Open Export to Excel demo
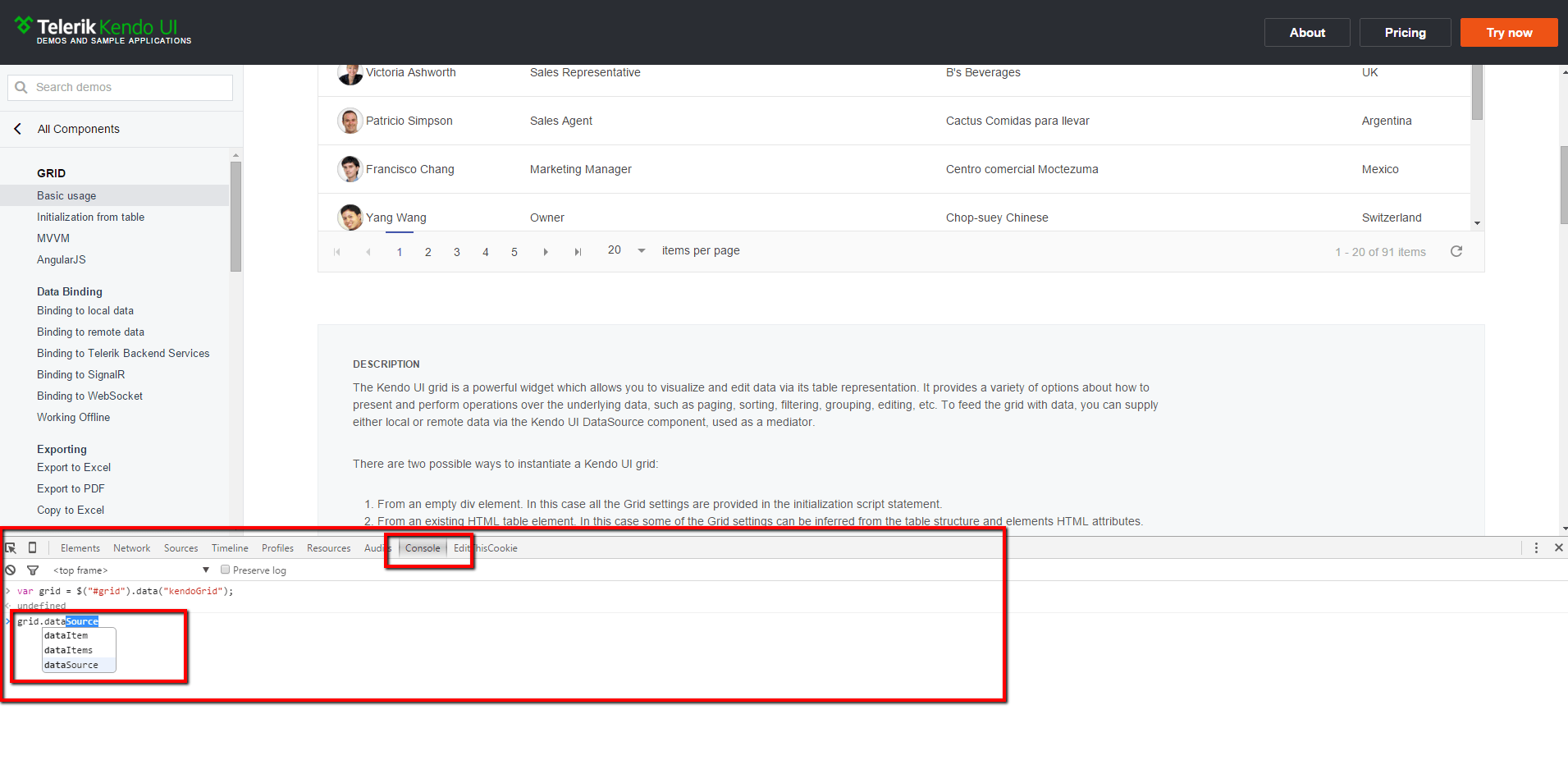Screen dimensions: 1568x783 (x=74, y=467)
